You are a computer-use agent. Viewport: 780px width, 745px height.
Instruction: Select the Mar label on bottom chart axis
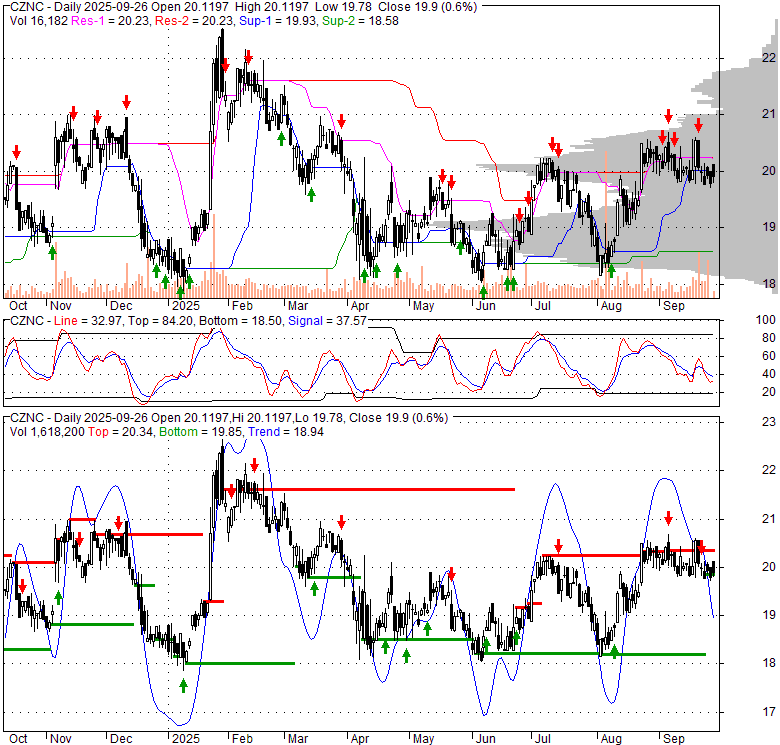pyautogui.click(x=297, y=739)
